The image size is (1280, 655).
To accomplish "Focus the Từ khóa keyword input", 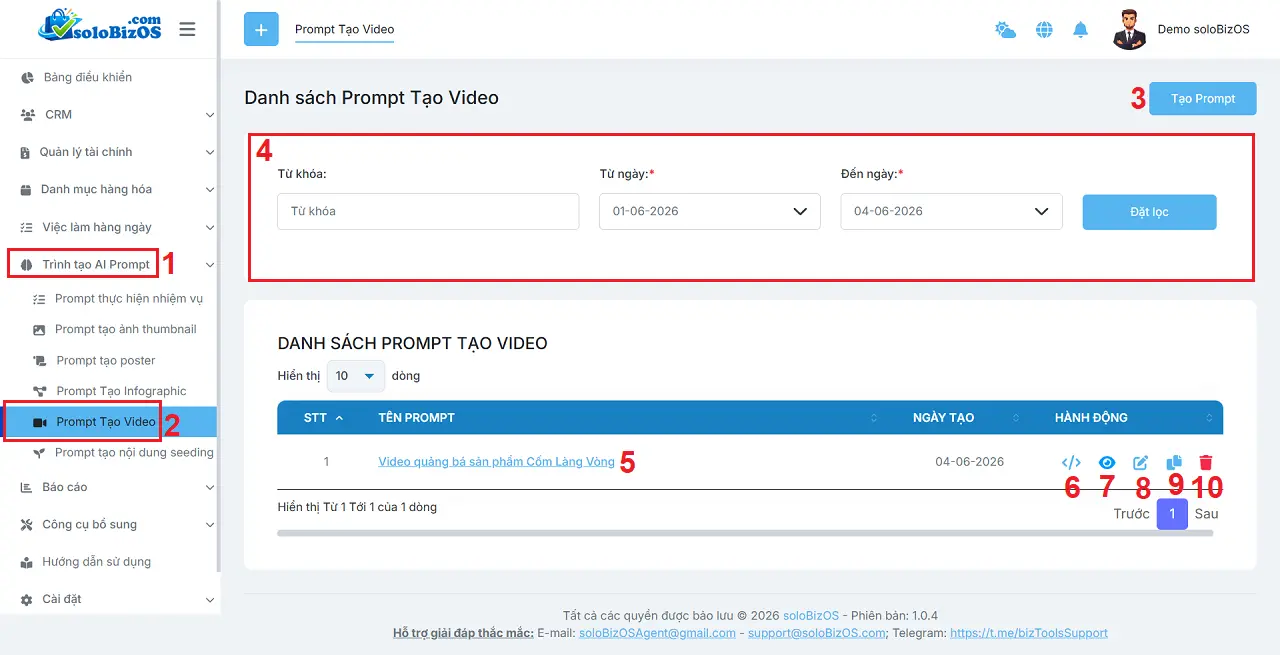I will pyautogui.click(x=428, y=212).
